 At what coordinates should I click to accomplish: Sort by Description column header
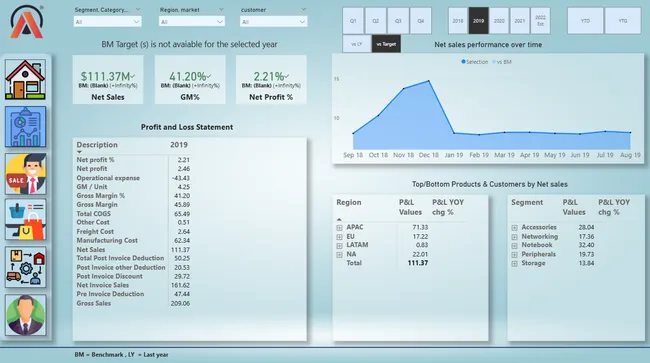tap(97, 145)
